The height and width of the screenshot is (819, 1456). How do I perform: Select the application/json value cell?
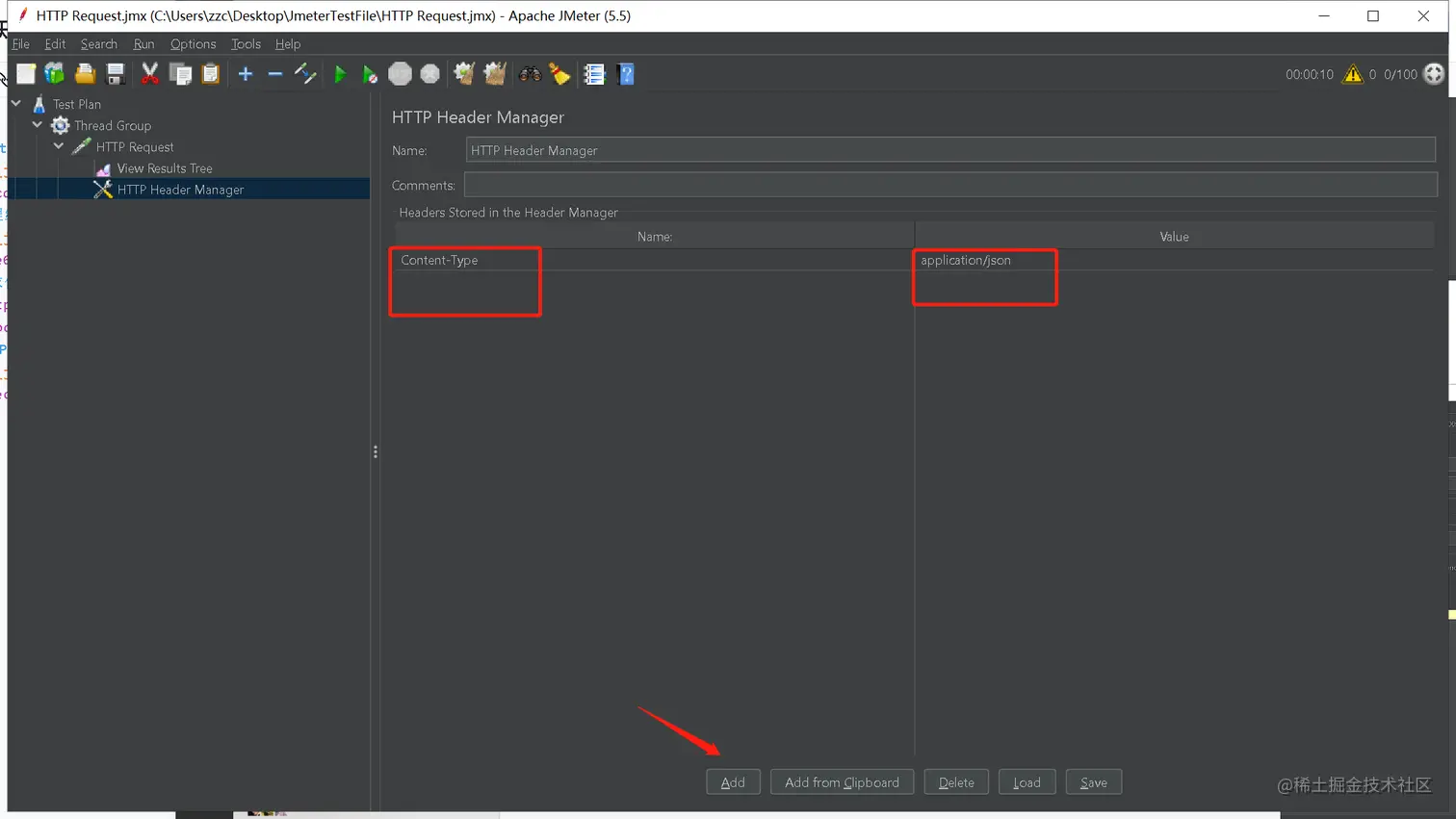[x=1174, y=260]
